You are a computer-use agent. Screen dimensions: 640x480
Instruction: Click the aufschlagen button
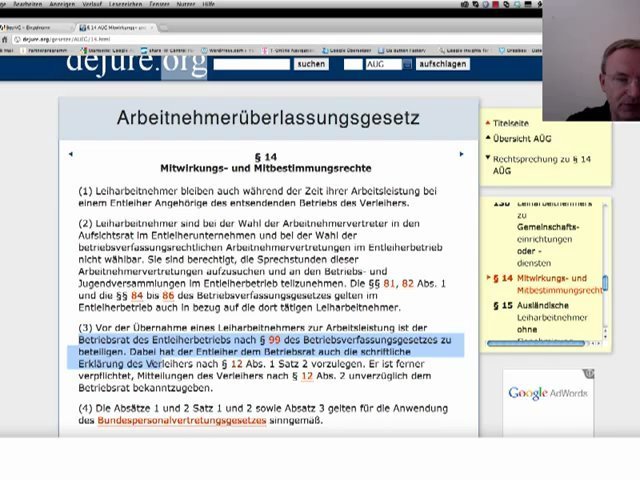442,64
